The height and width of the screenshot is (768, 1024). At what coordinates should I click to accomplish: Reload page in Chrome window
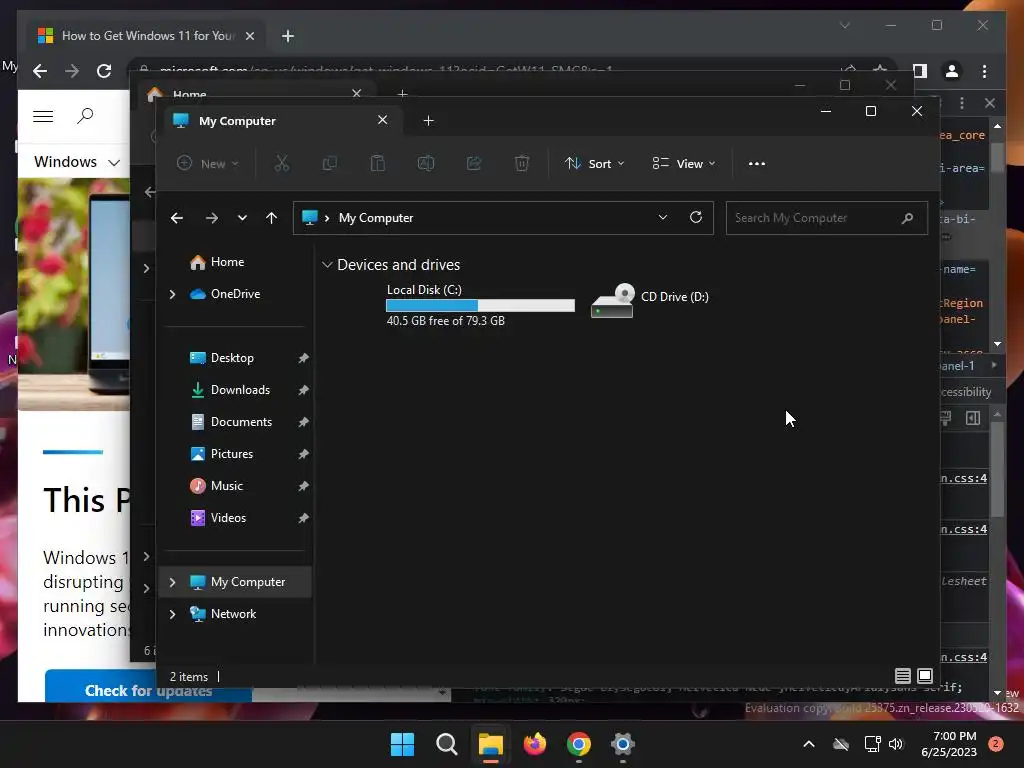coord(104,71)
